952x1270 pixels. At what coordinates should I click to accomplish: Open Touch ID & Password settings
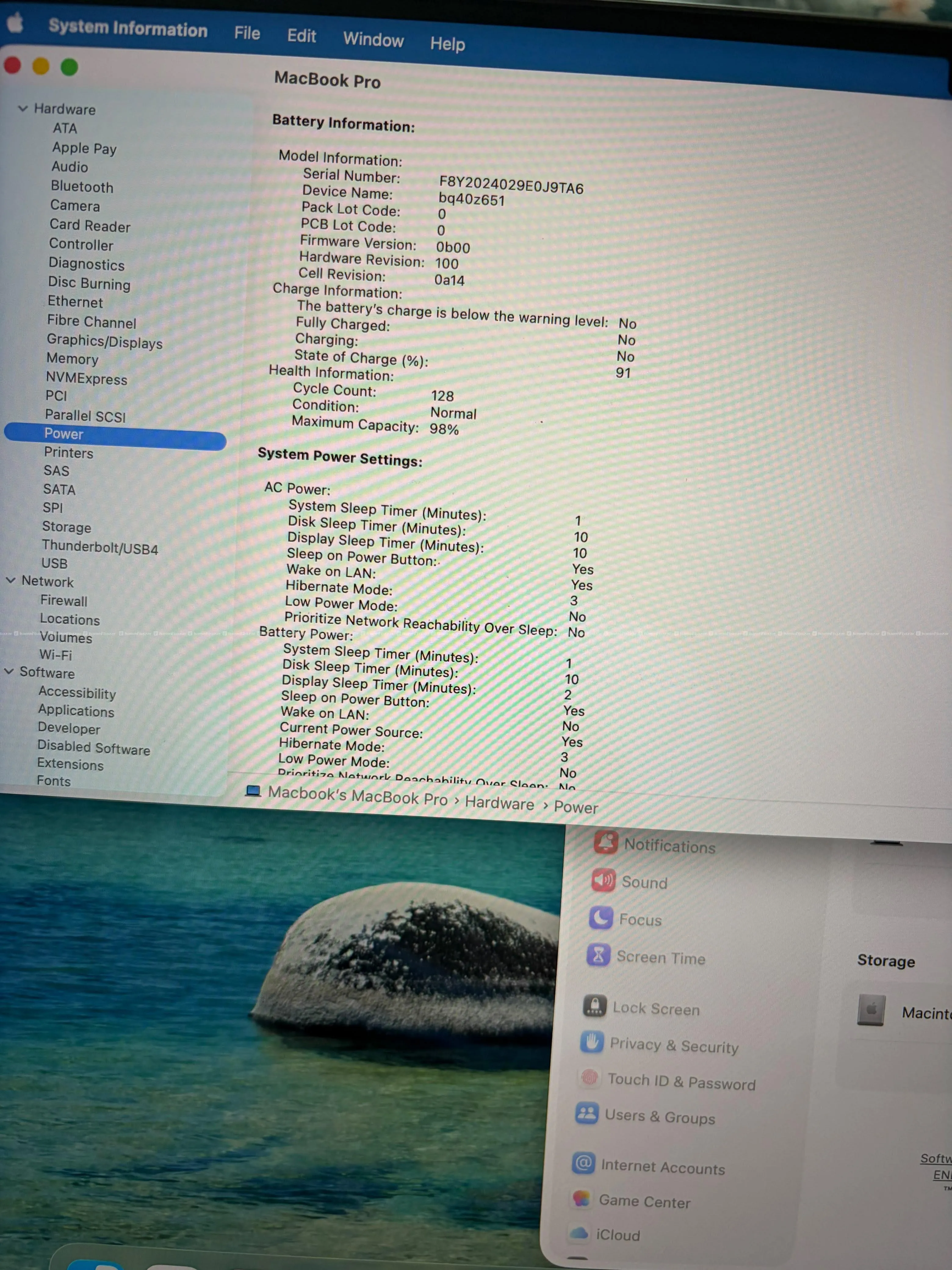667,1082
